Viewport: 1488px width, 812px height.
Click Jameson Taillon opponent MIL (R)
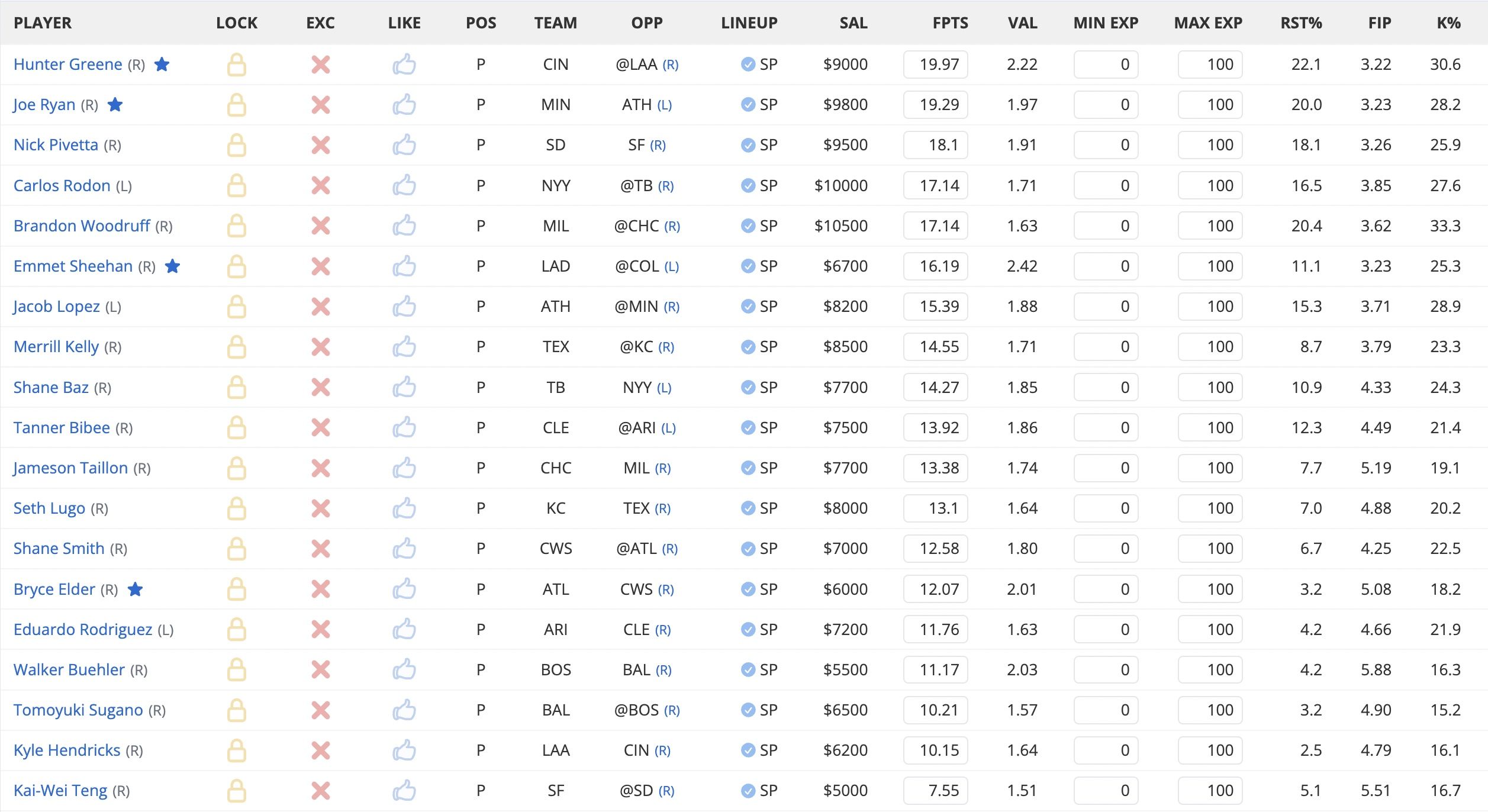pyautogui.click(x=647, y=468)
